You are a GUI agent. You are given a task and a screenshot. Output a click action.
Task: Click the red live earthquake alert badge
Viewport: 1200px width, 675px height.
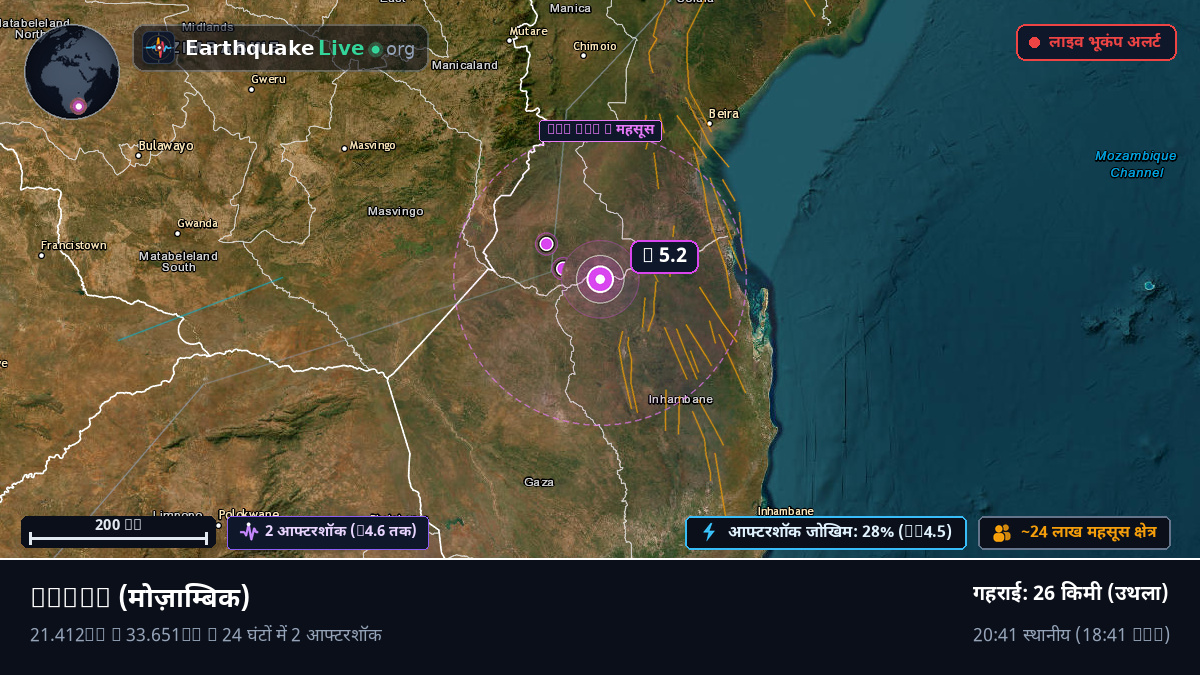coord(1096,42)
